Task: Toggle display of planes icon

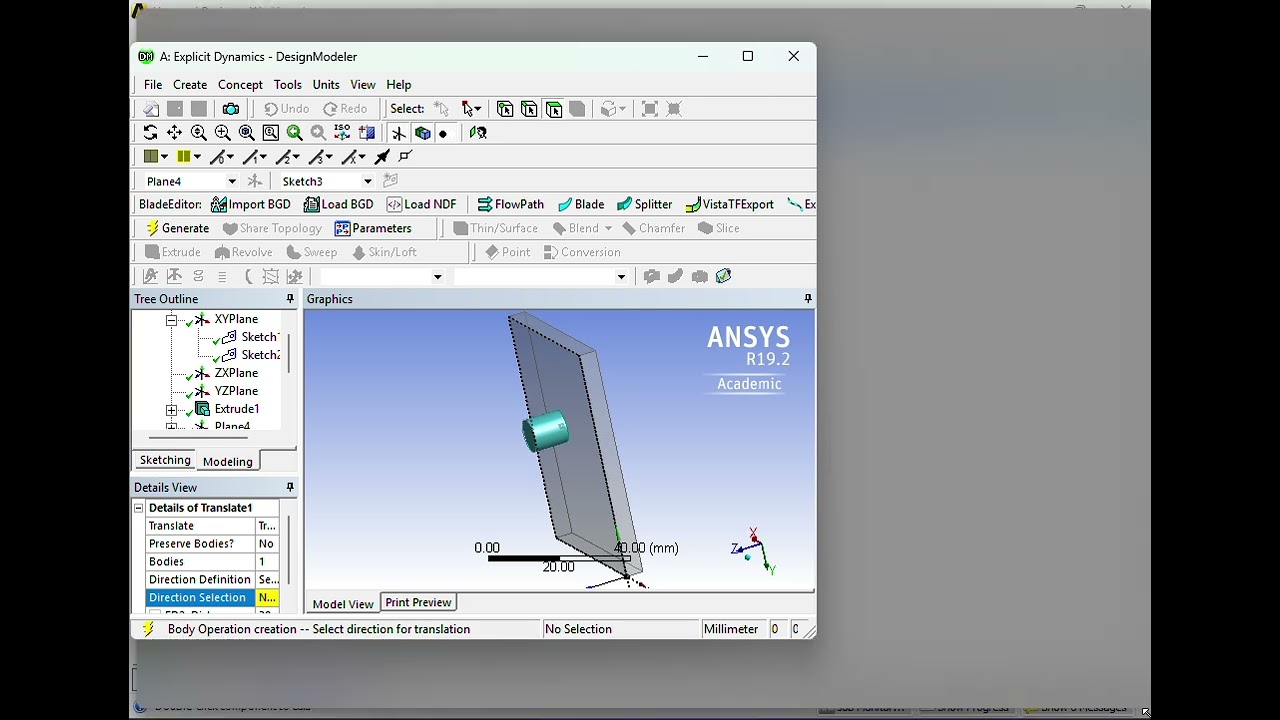Action: [398, 133]
